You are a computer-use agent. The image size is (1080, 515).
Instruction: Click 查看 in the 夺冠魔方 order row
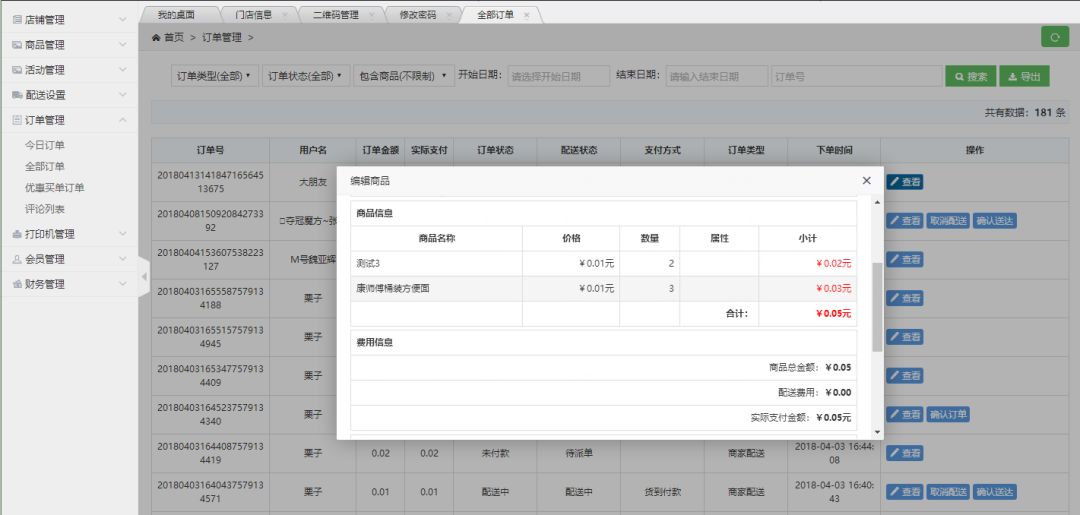(x=904, y=221)
